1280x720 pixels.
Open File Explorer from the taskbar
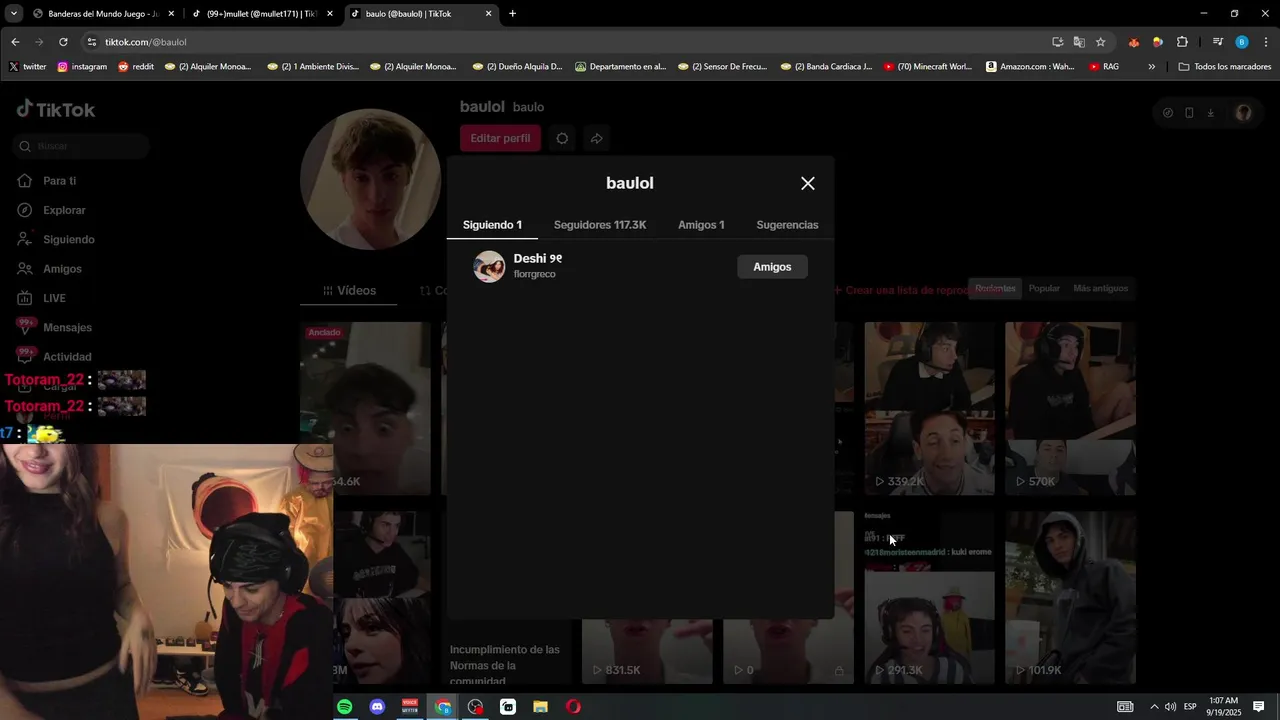(x=541, y=707)
